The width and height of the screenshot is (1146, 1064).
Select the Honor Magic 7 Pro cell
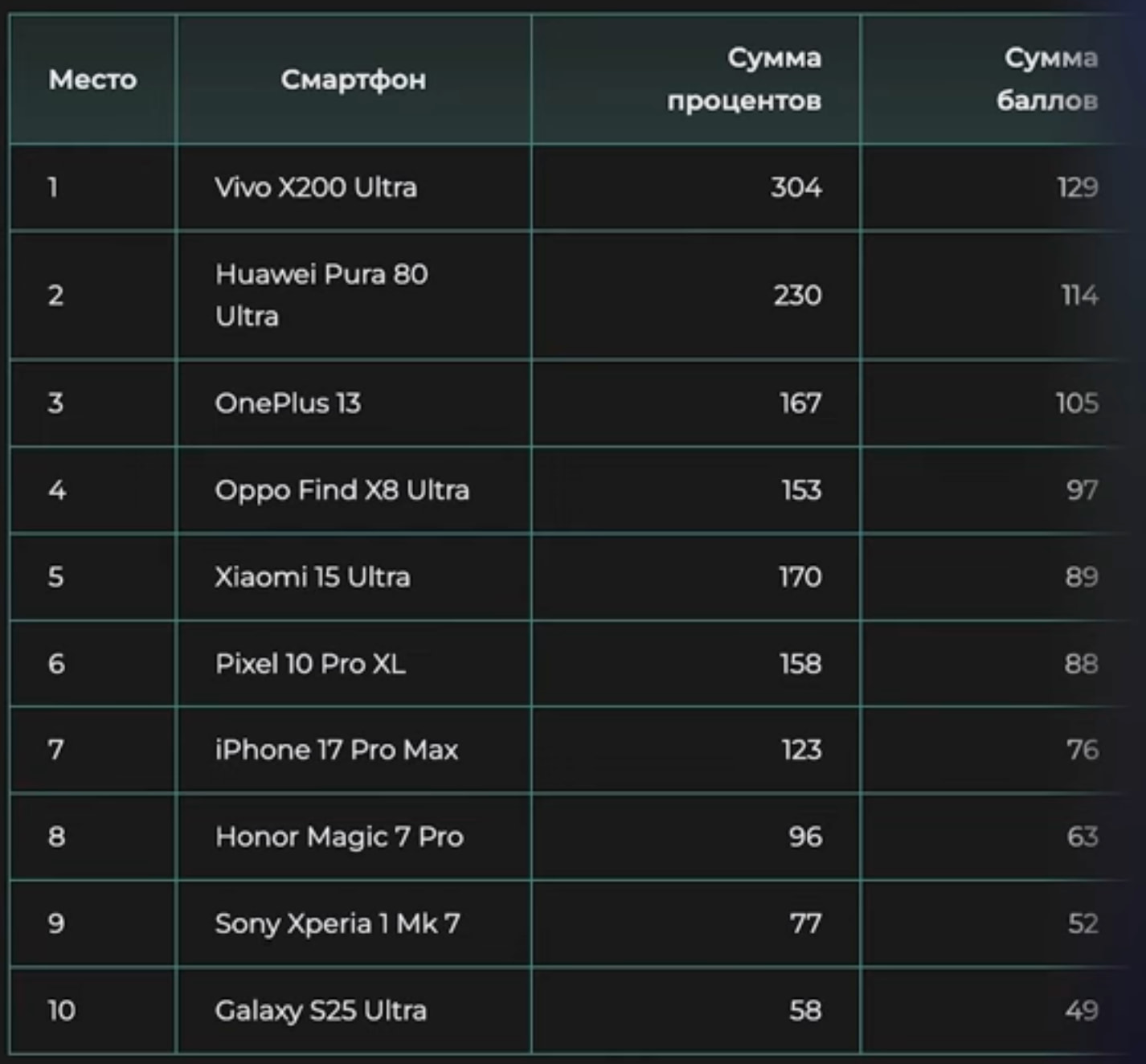coord(339,837)
